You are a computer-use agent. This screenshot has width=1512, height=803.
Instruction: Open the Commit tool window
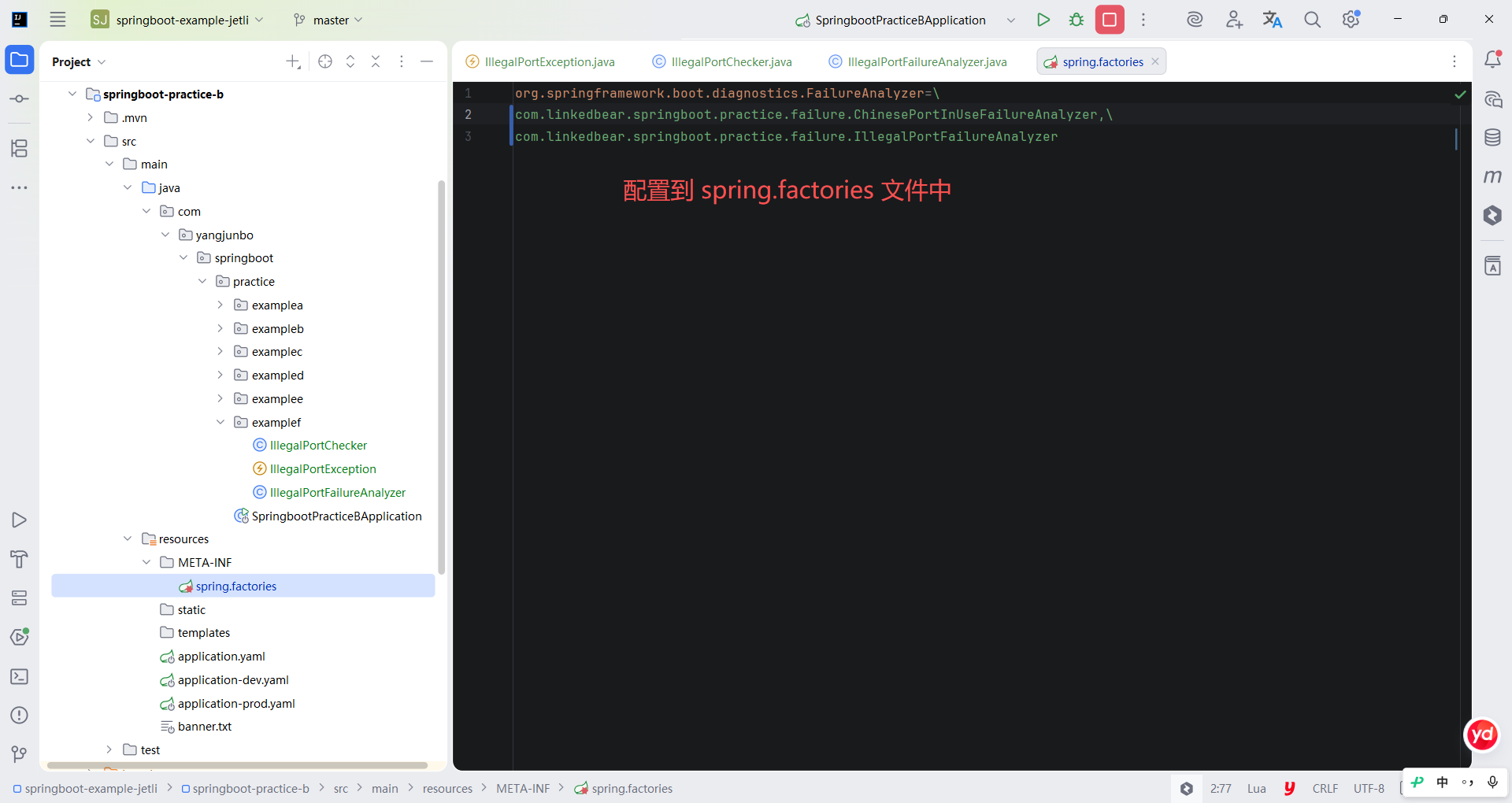20,99
